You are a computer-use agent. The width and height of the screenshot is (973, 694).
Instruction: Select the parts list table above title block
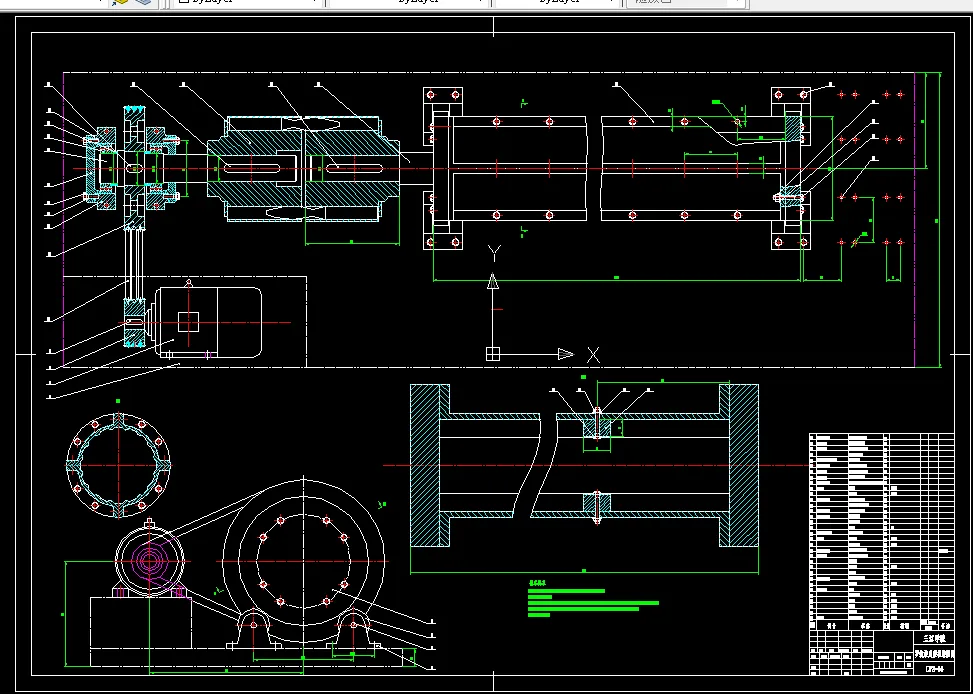(x=881, y=532)
